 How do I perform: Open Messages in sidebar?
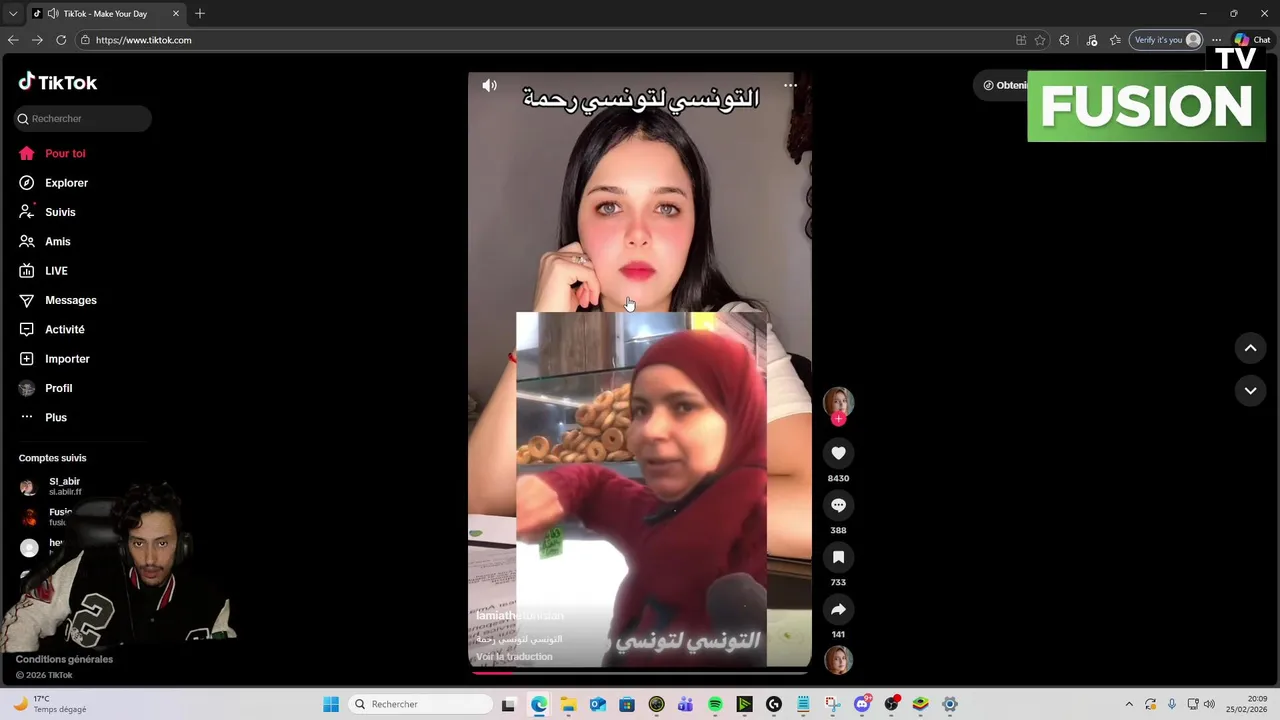click(57, 300)
